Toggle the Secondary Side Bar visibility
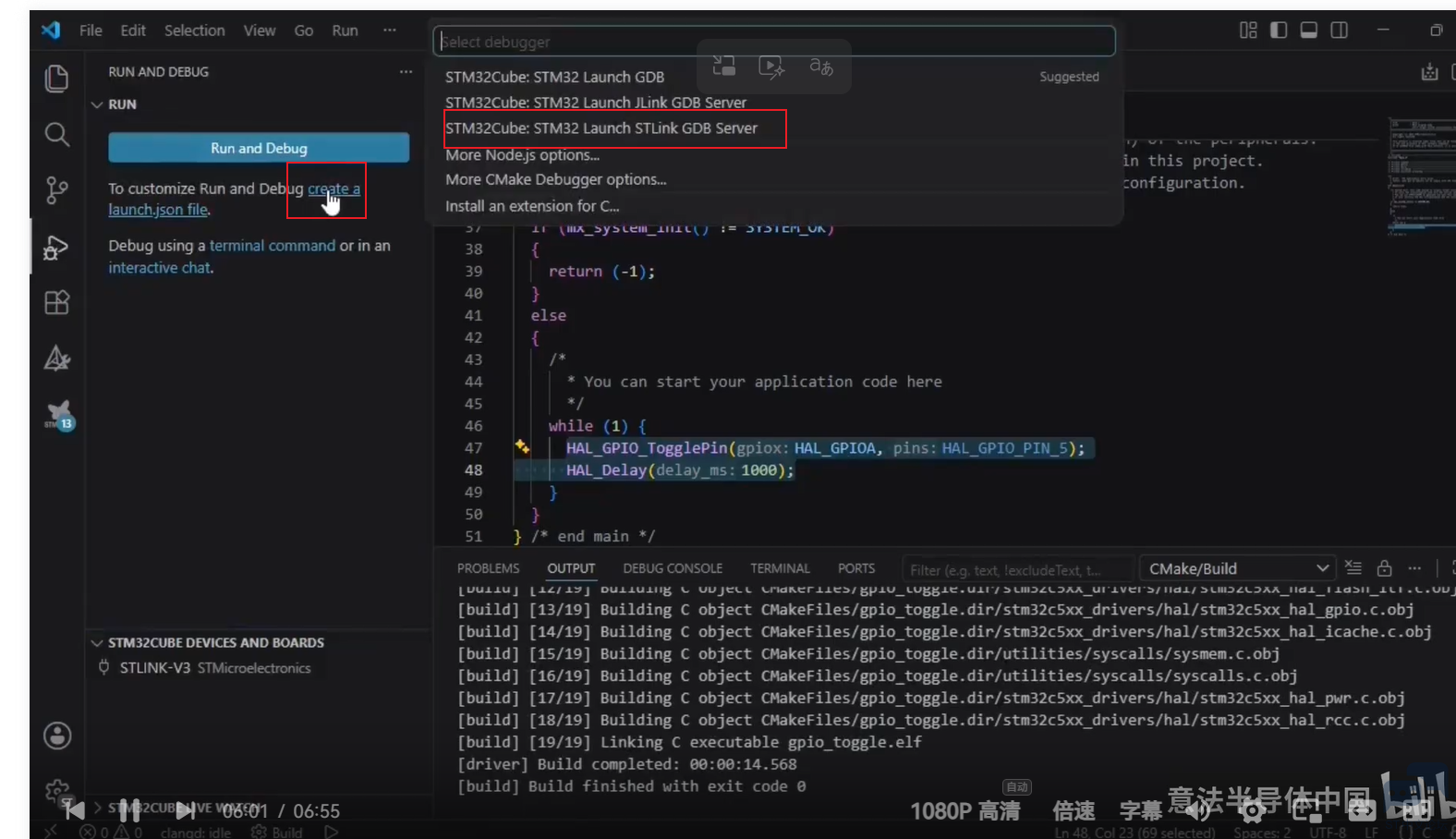The height and width of the screenshot is (839, 1456). 1339,30
